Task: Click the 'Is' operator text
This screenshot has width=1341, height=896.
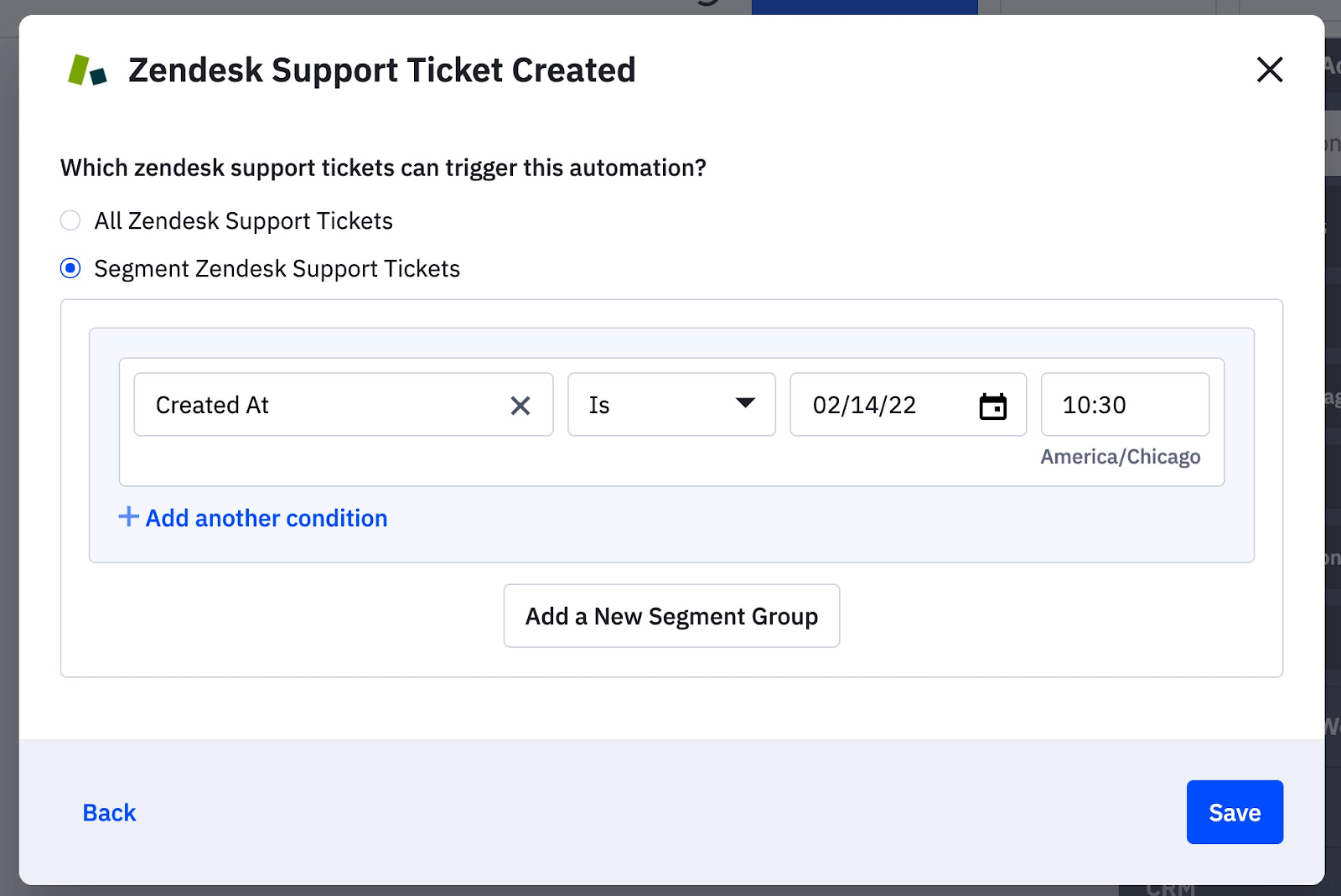Action: pyautogui.click(x=599, y=406)
